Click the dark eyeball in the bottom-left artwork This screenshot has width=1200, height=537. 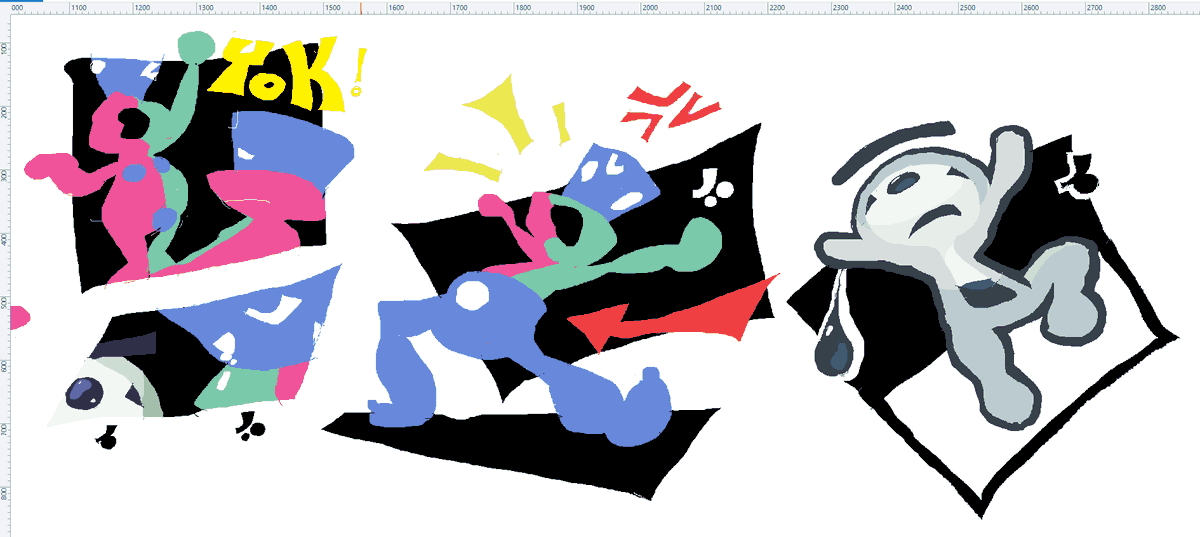tap(85, 392)
